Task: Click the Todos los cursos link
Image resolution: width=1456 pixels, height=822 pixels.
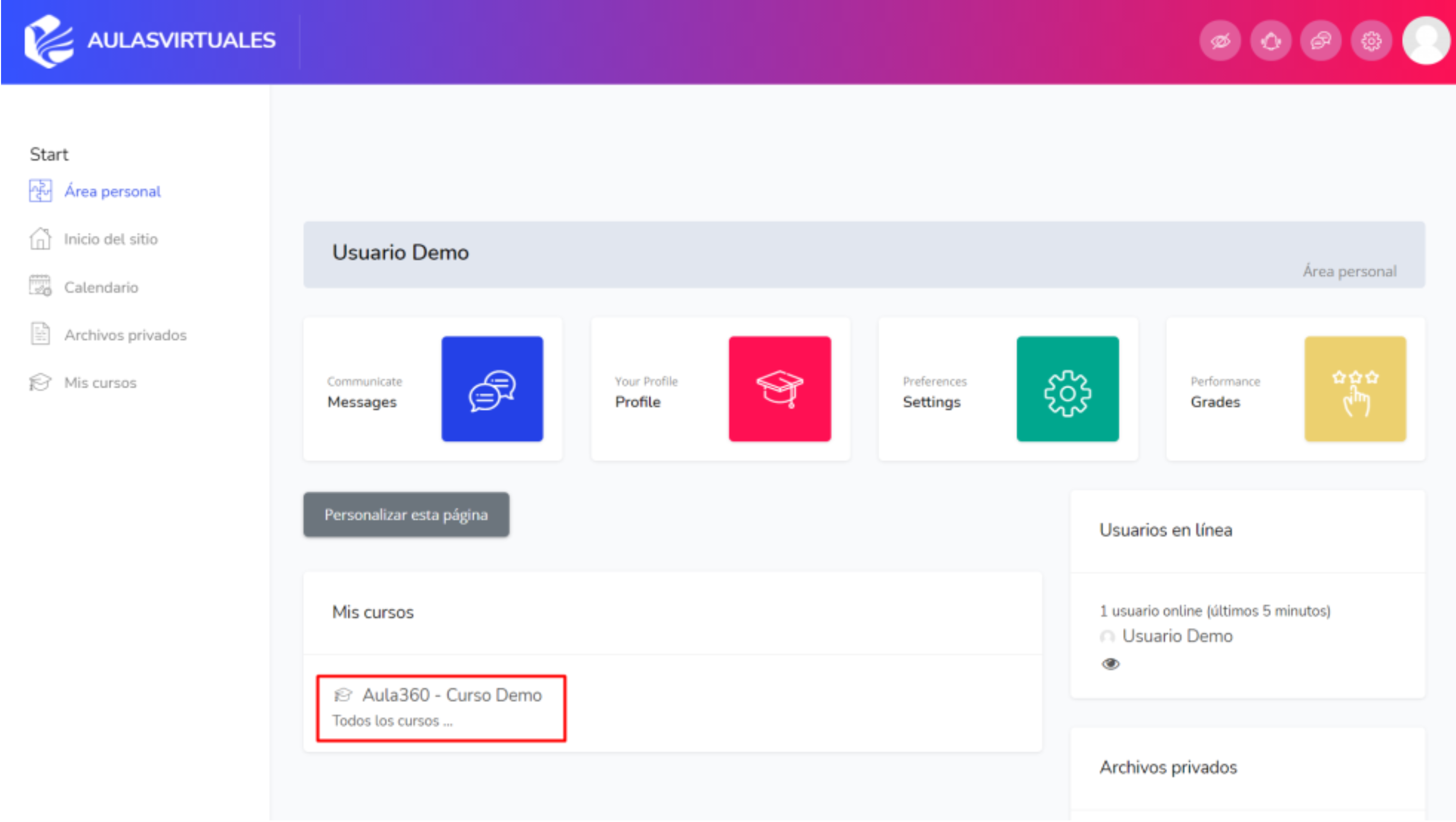Action: point(392,721)
